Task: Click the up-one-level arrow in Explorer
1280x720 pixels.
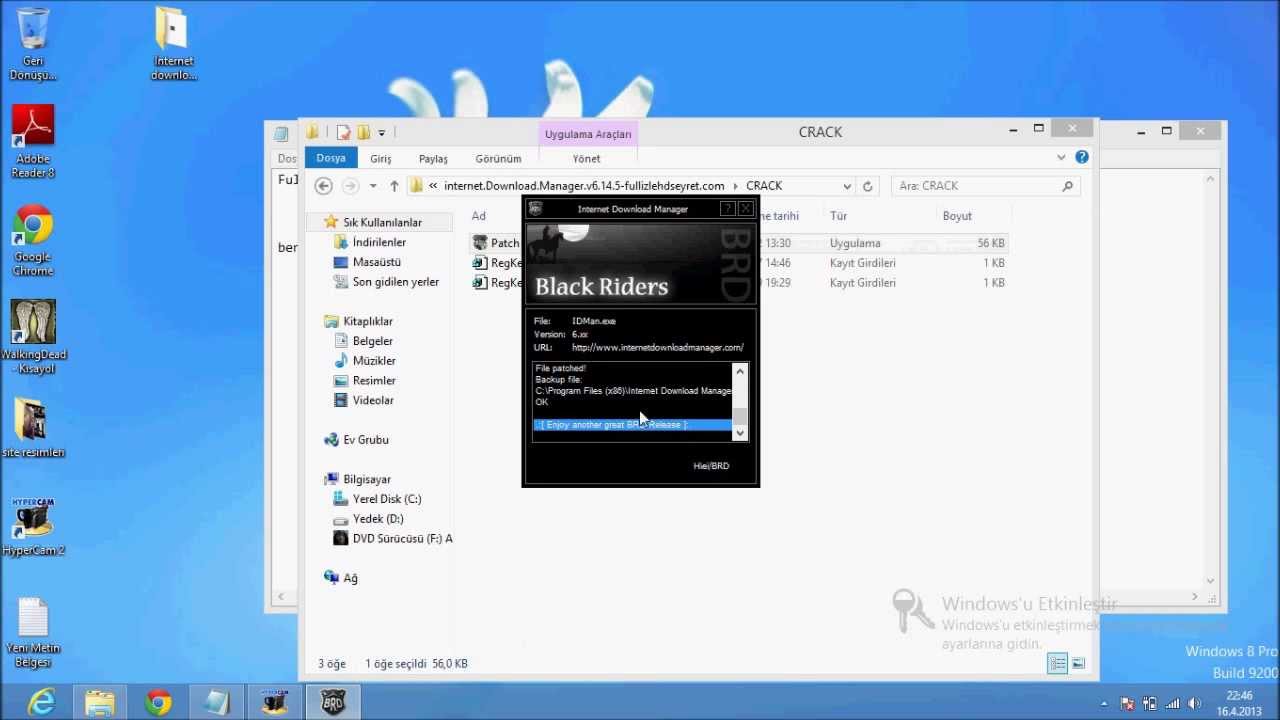Action: click(394, 186)
